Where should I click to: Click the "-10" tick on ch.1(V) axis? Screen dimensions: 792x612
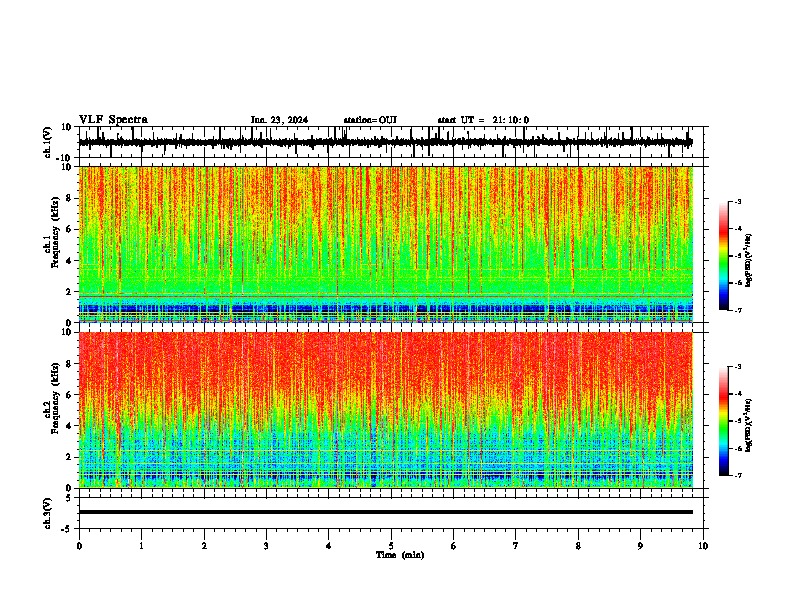65,157
